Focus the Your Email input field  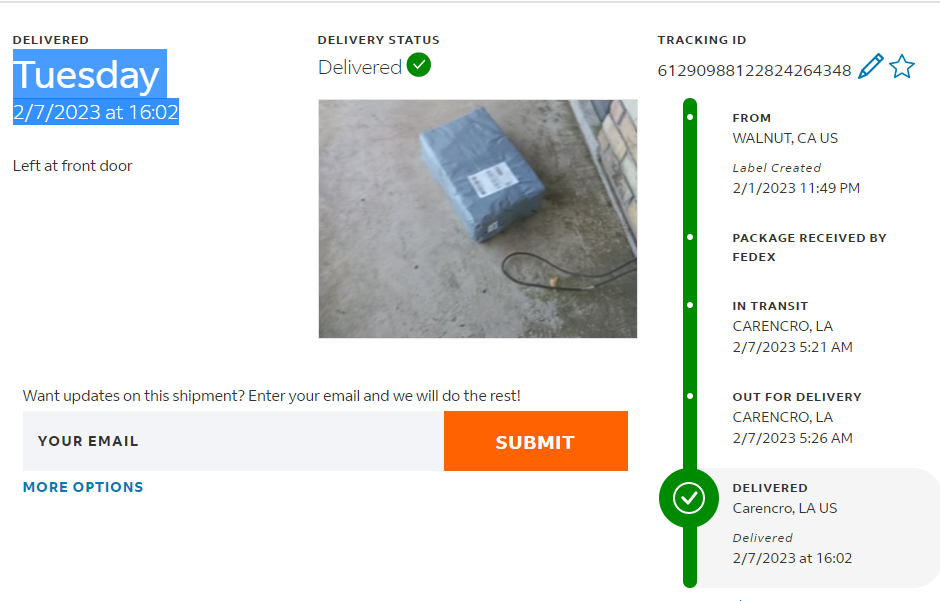click(233, 441)
